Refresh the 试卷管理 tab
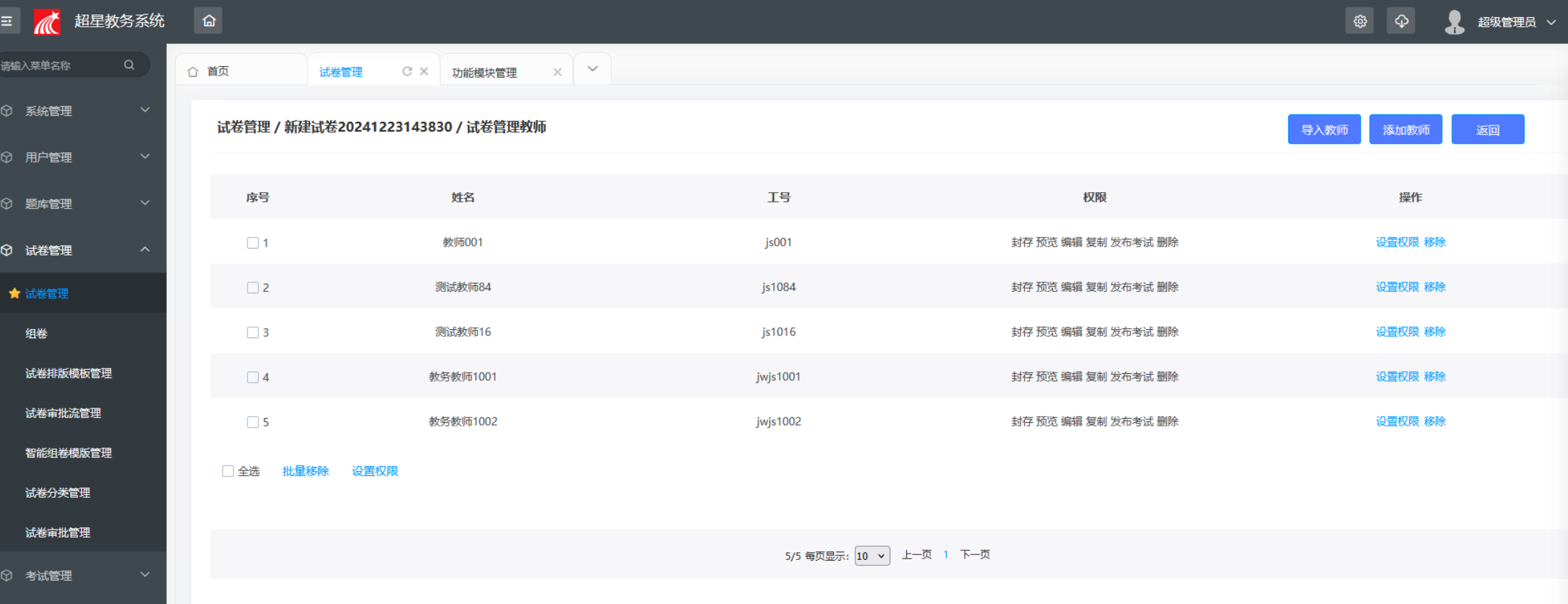The image size is (1568, 604). [407, 71]
